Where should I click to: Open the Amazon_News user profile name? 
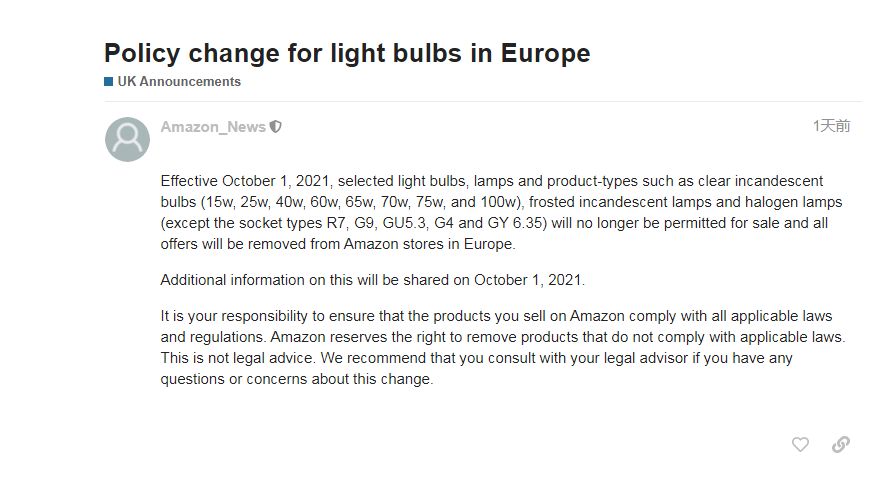tap(213, 127)
